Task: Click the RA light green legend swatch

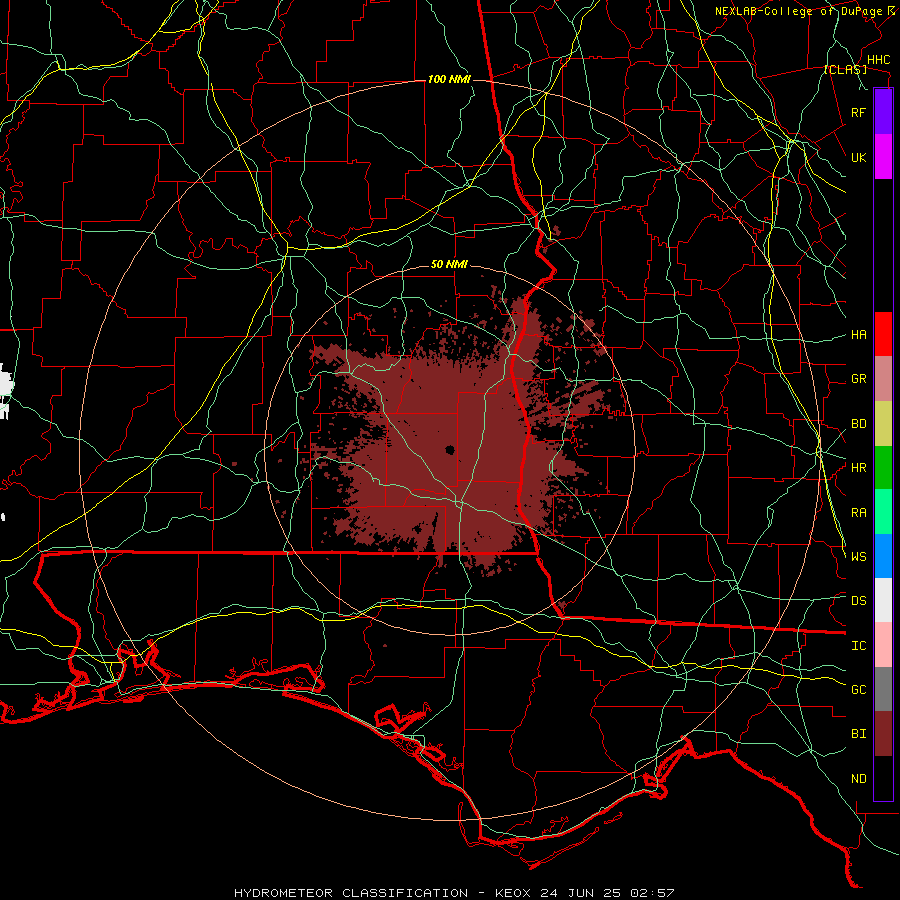Action: (883, 512)
